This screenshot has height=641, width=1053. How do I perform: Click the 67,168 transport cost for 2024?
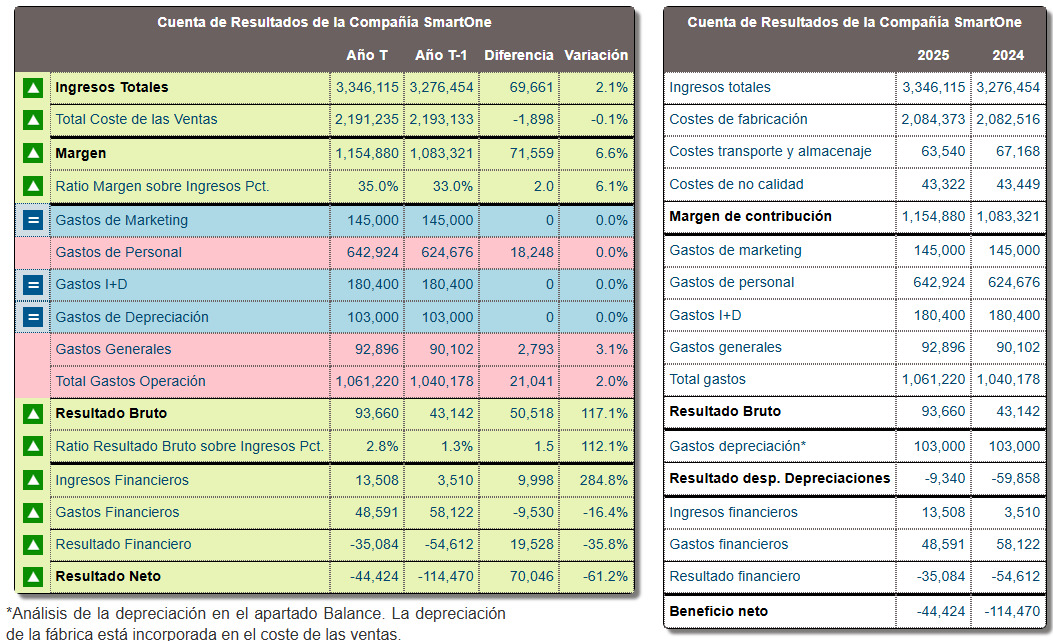tap(1017, 152)
